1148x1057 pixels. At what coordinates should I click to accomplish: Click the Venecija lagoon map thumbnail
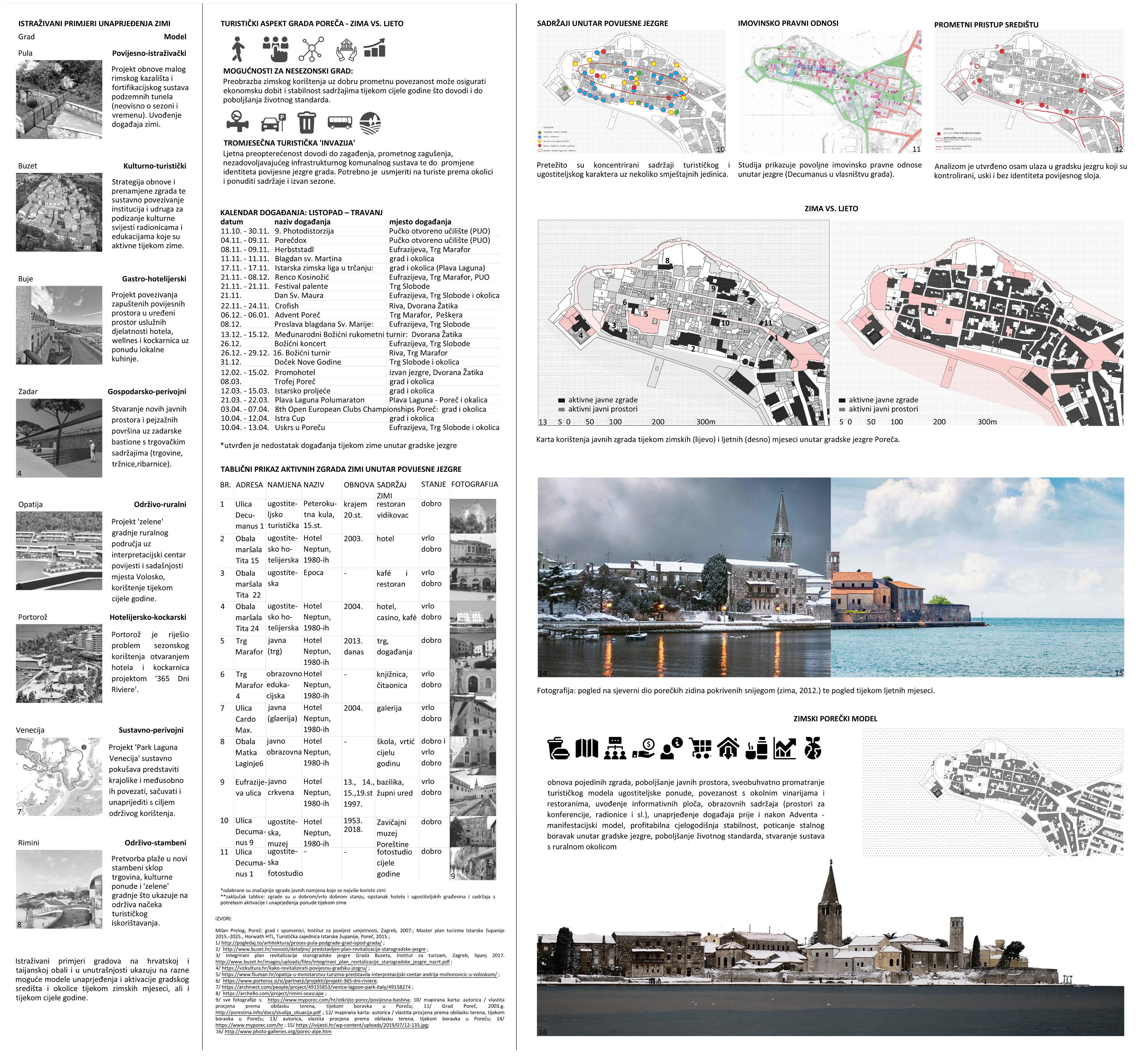point(59,776)
